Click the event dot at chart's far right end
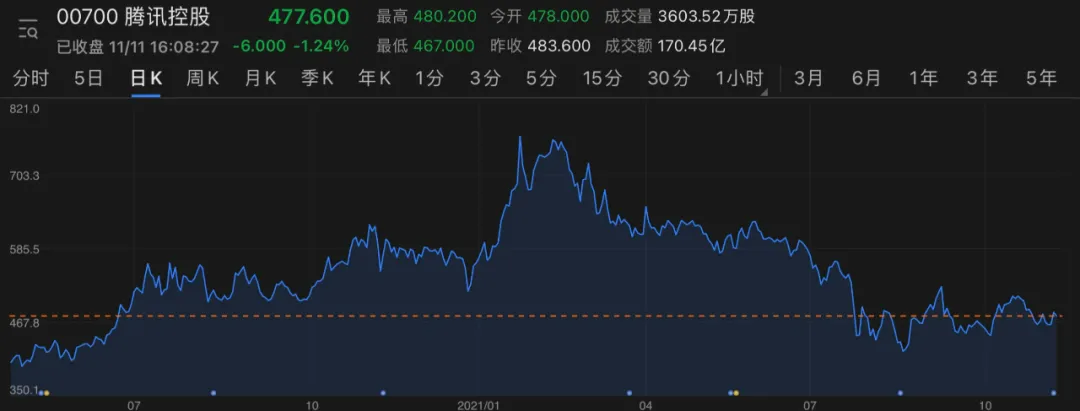Image resolution: width=1080 pixels, height=411 pixels. pyautogui.click(x=1054, y=393)
